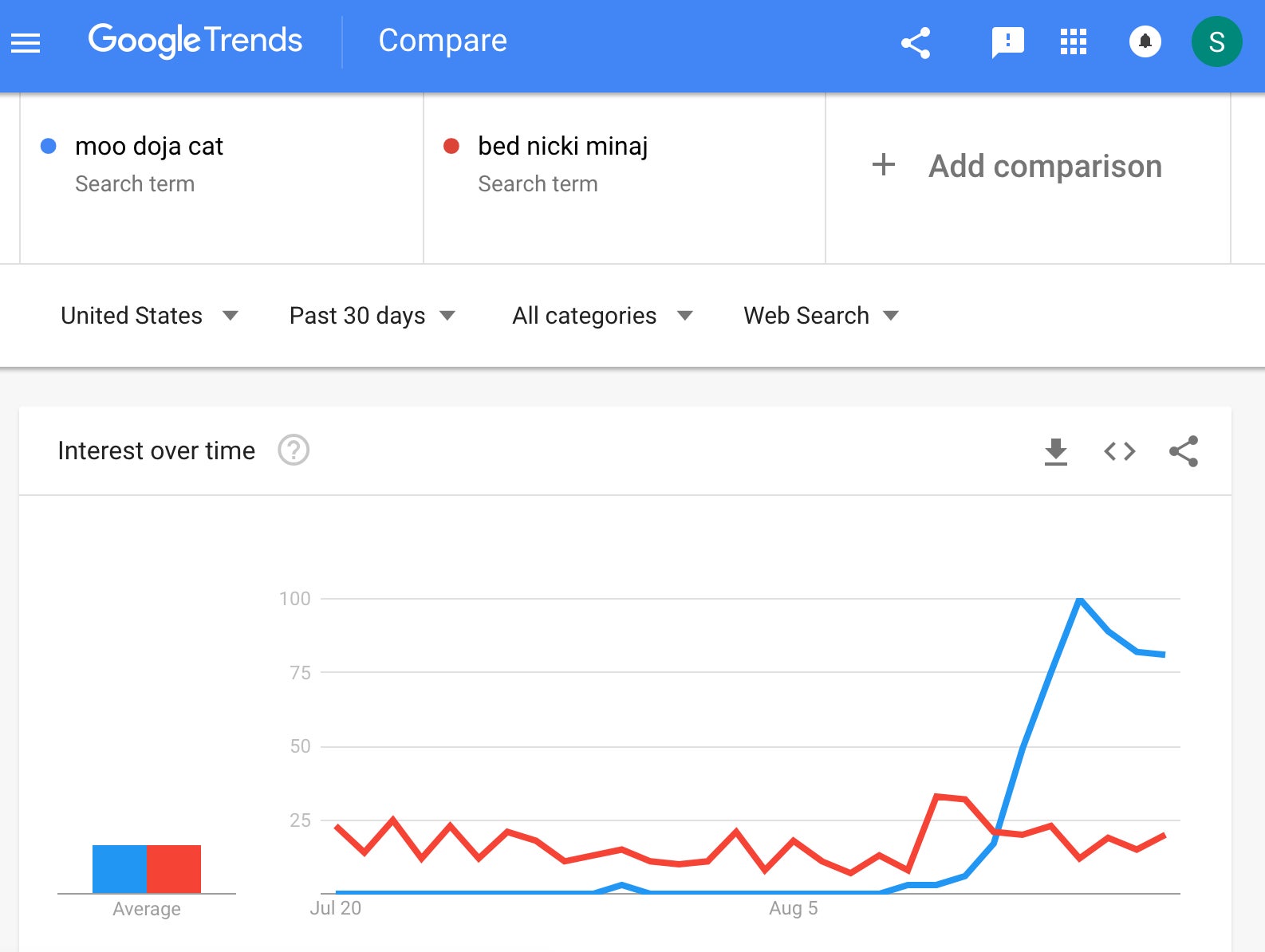Expand the All categories dropdown
1265x952 pixels.
coord(602,316)
